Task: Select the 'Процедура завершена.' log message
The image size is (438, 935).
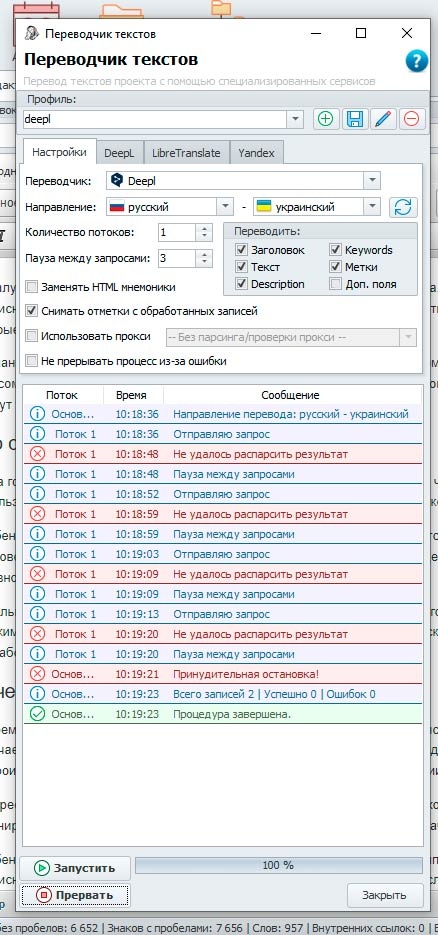Action: tap(232, 714)
